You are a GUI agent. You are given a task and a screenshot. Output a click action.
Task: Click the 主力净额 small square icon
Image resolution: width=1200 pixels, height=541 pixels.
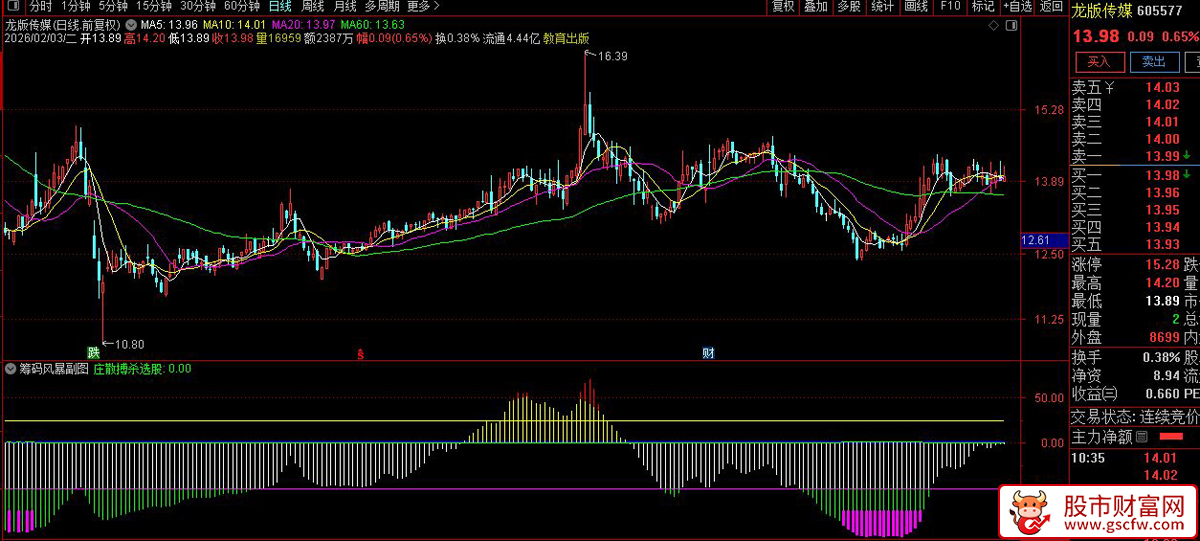1141,437
